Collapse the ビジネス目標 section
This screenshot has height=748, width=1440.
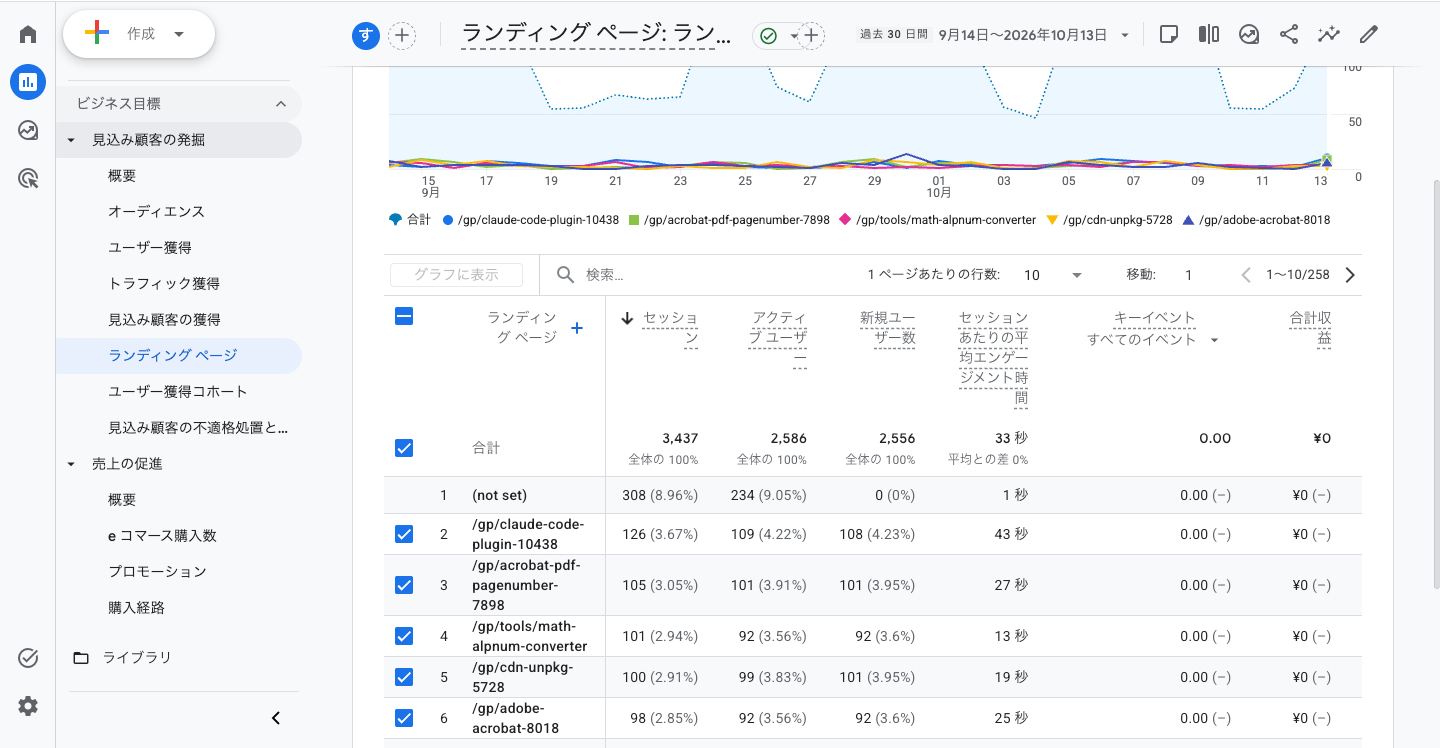[x=281, y=104]
